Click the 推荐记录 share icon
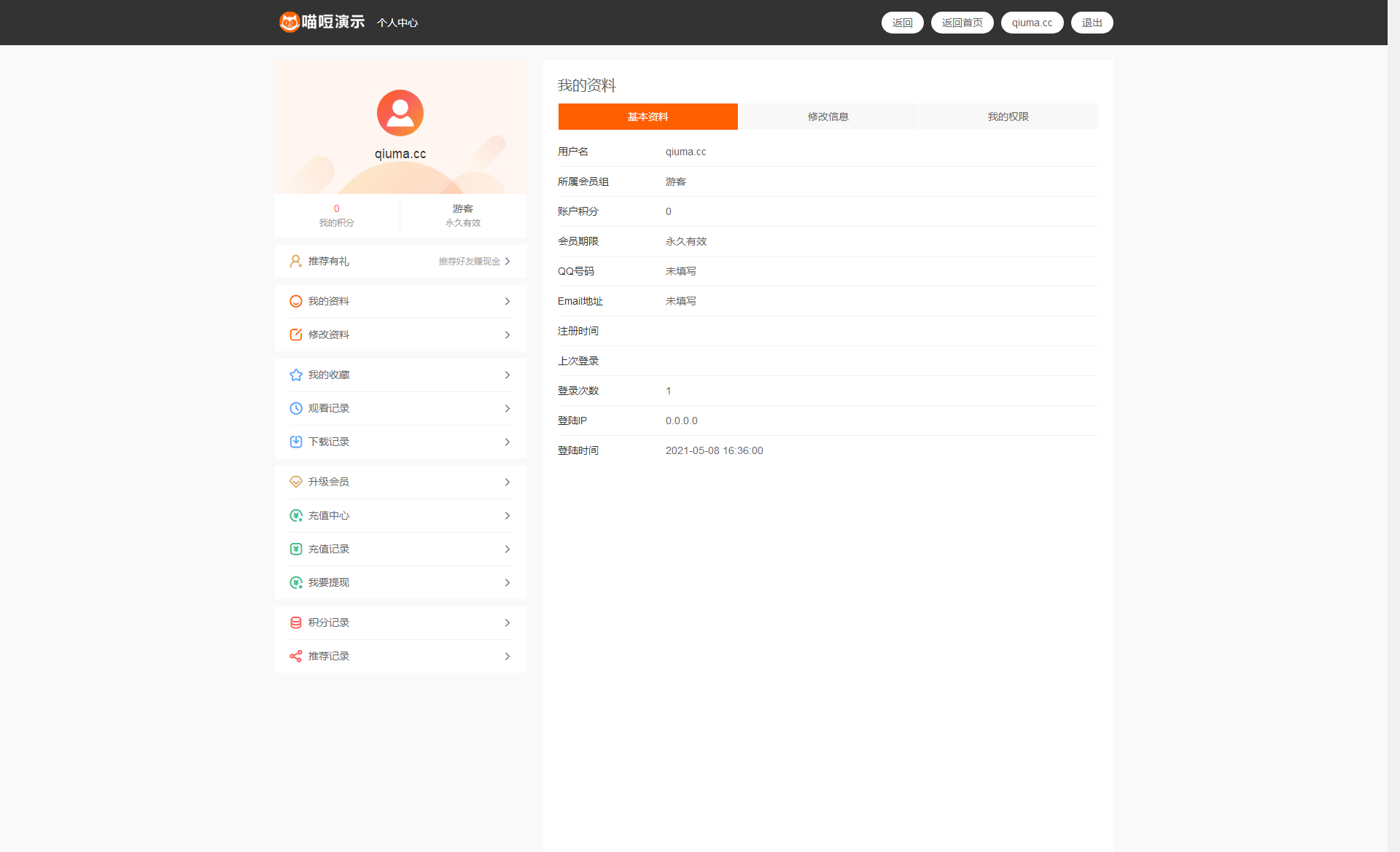The image size is (1400, 852). click(x=295, y=656)
